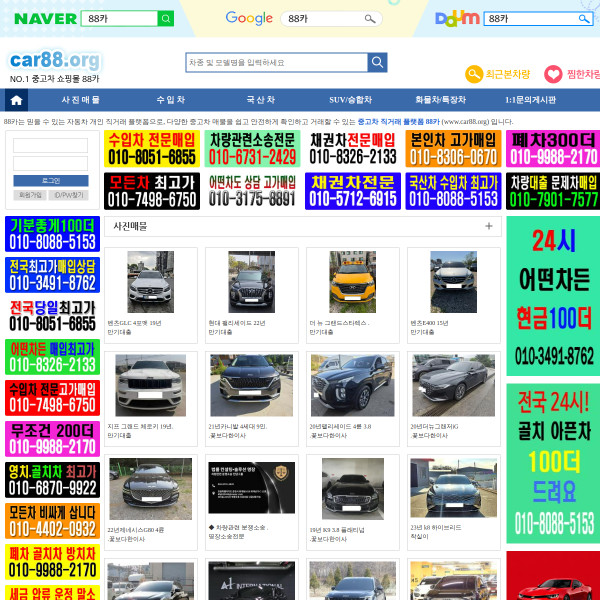
Task: Open 벤츠E400 15년 car thumbnail
Action: [453, 282]
